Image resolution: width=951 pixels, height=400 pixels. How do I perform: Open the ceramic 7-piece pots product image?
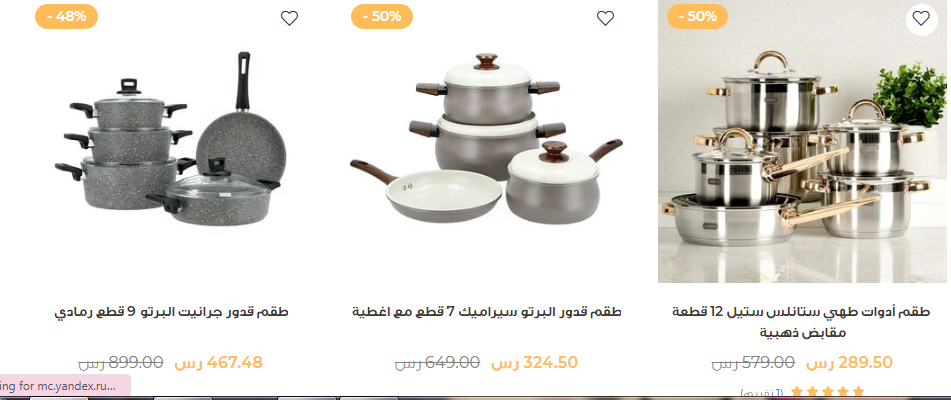(x=487, y=141)
